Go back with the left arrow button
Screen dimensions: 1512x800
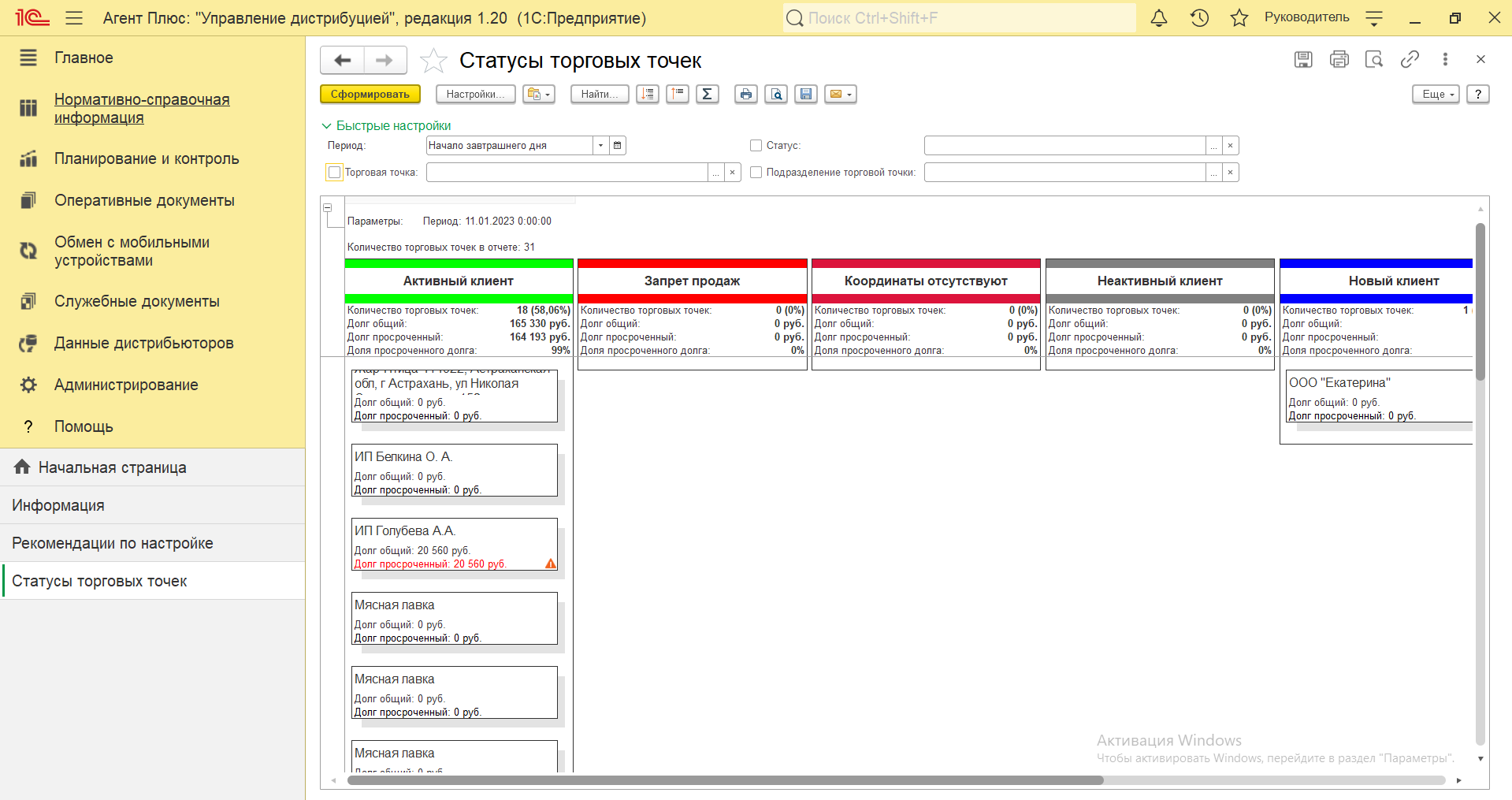(x=343, y=60)
